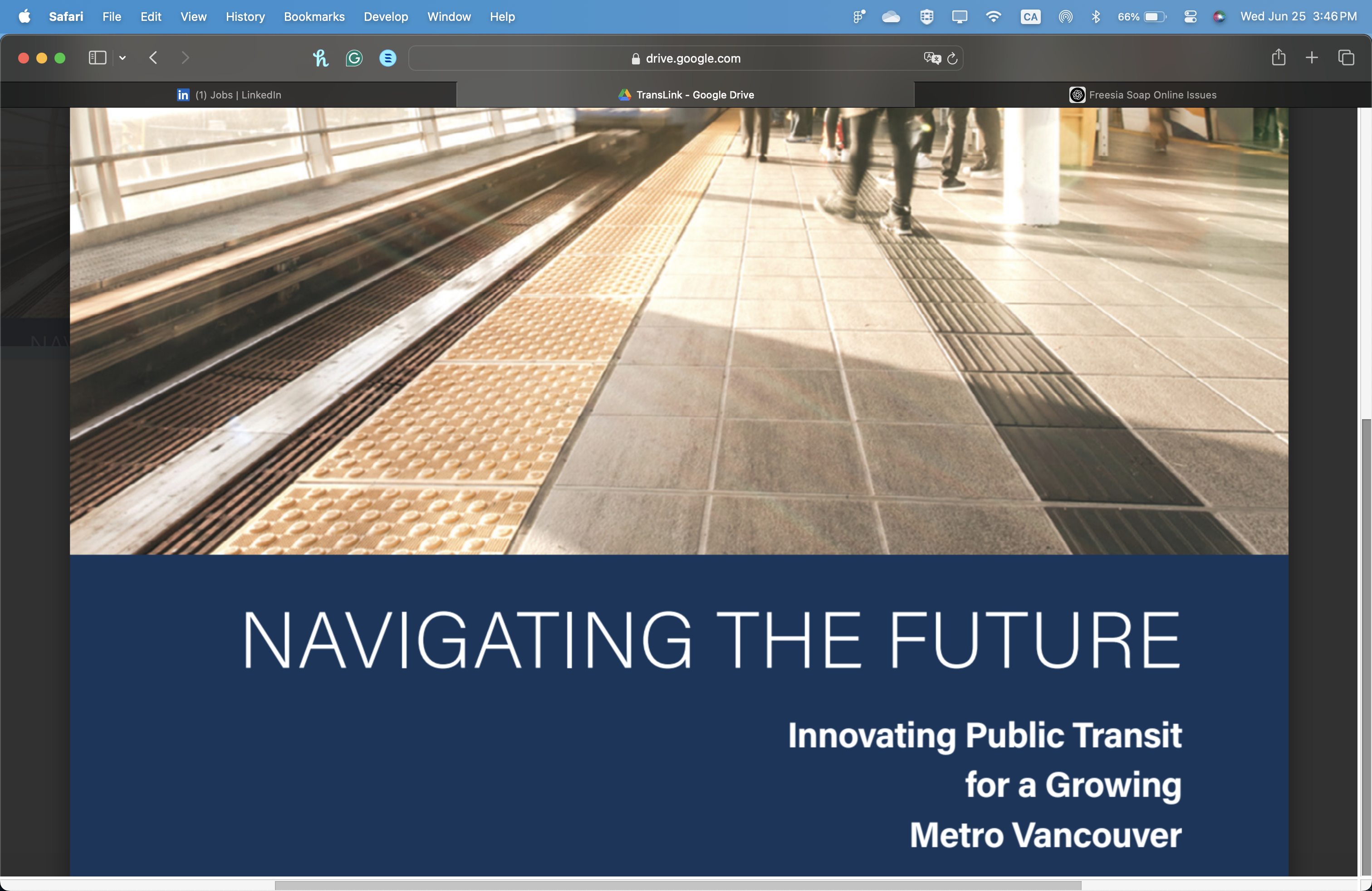The width and height of the screenshot is (1372, 891).
Task: Toggle the Safari sidebar
Action: click(98, 58)
